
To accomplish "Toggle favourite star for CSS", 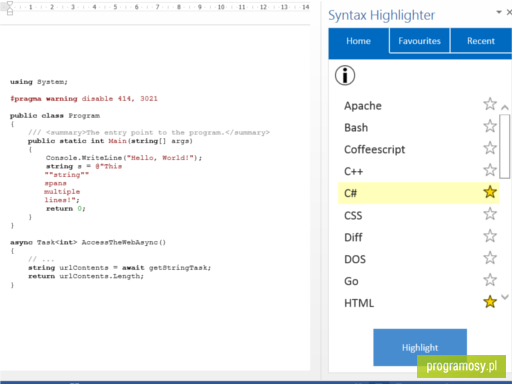I will click(490, 214).
